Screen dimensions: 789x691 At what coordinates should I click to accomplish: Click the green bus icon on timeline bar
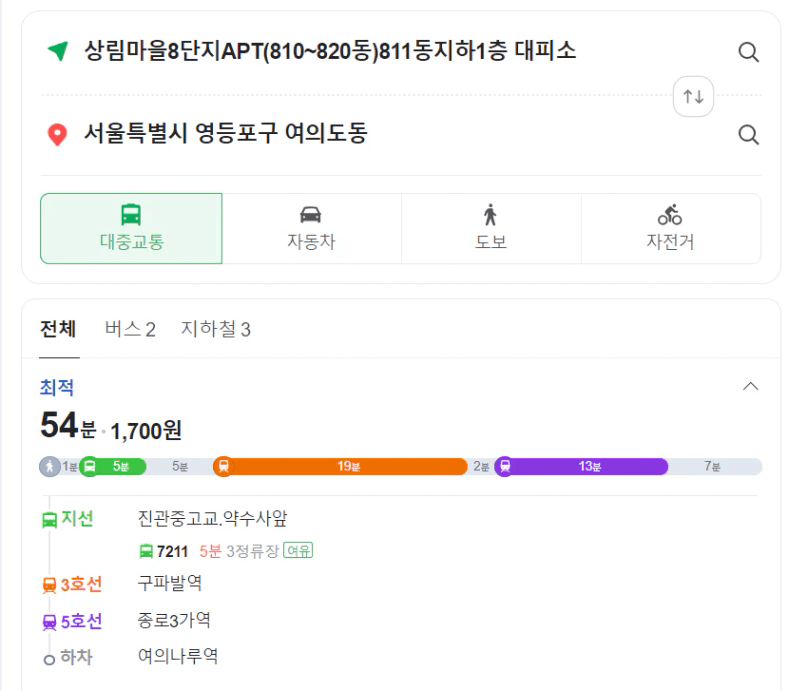pos(89,466)
